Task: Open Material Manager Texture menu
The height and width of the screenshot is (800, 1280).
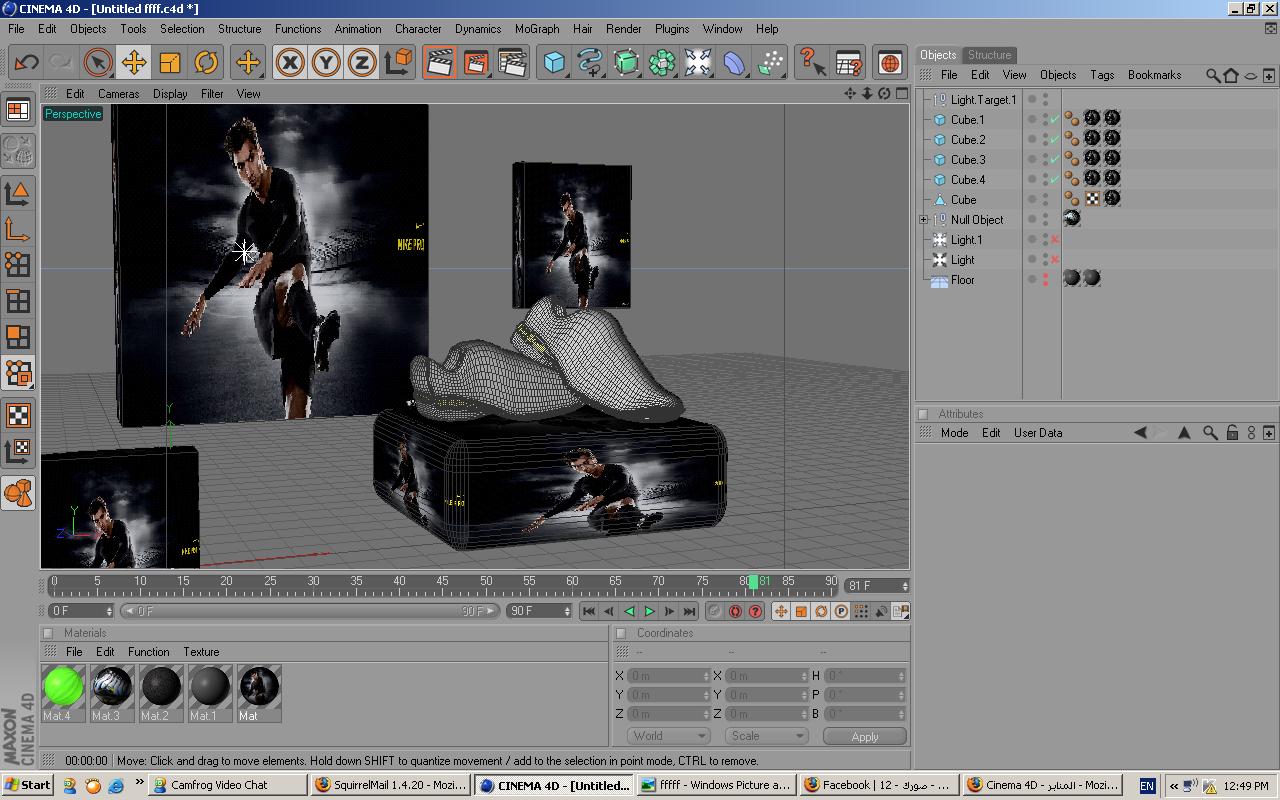Action: [201, 652]
